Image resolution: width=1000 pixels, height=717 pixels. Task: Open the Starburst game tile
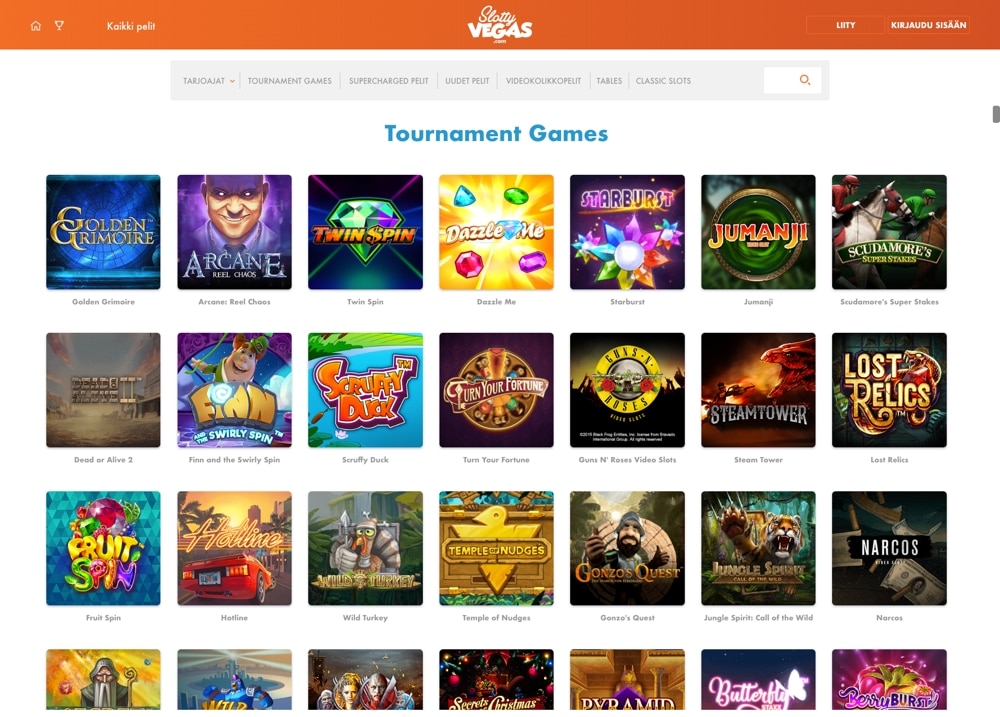pos(627,232)
